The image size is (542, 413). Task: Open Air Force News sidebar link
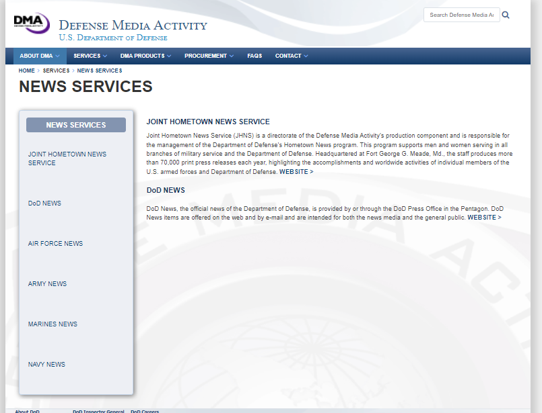tap(55, 244)
